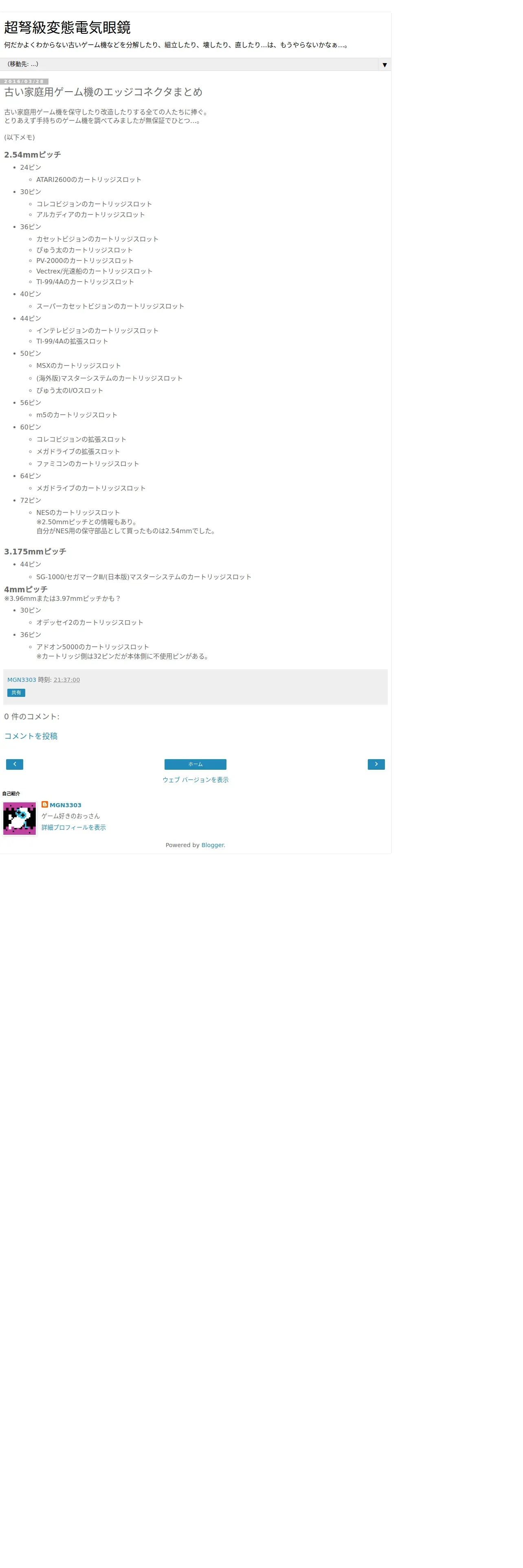523x1568 pixels.
Task: Click アルカディアのカートリッジスロット list item
Action: coord(91,215)
